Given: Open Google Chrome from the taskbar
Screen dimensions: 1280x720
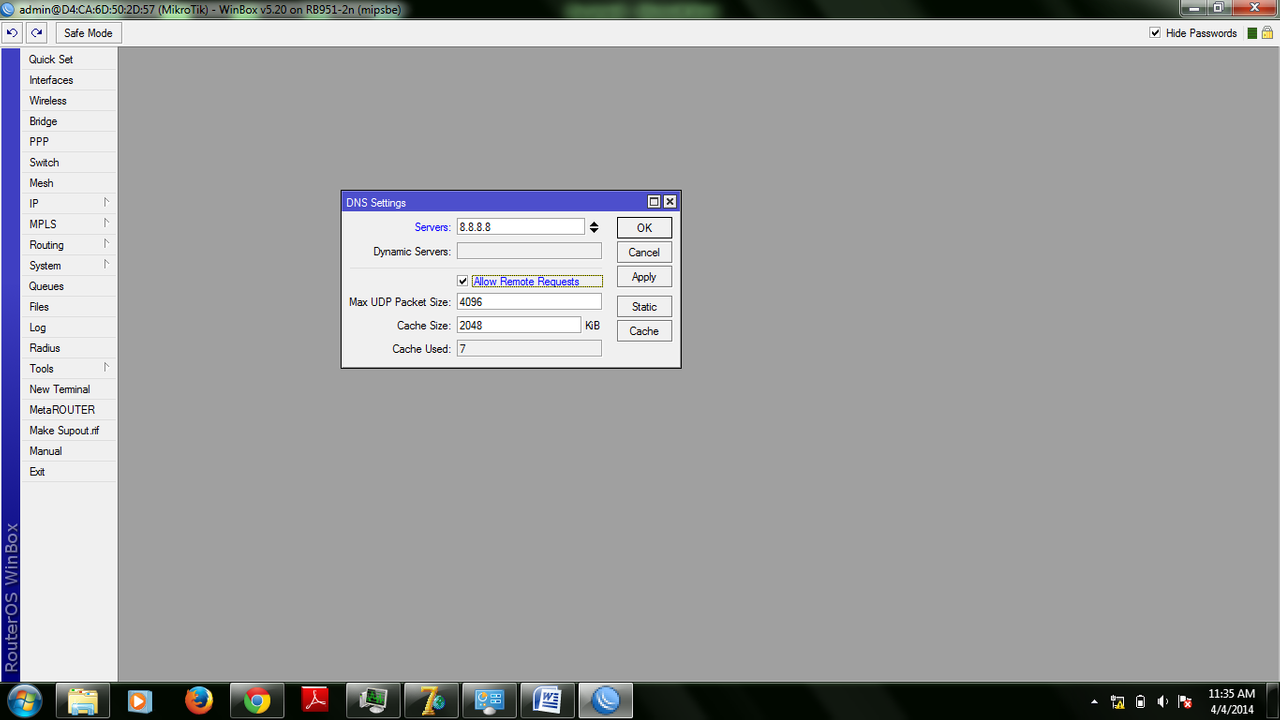Looking at the screenshot, I should 257,702.
